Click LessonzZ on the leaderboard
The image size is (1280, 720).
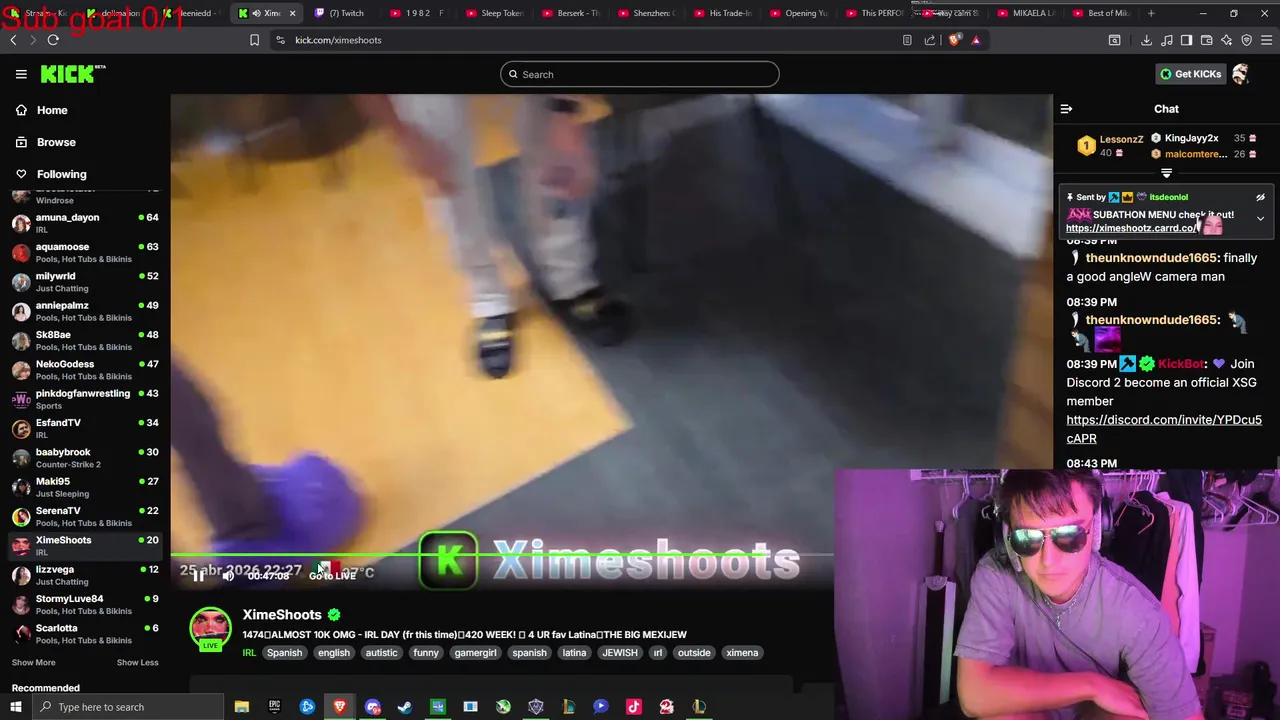(x=1121, y=140)
